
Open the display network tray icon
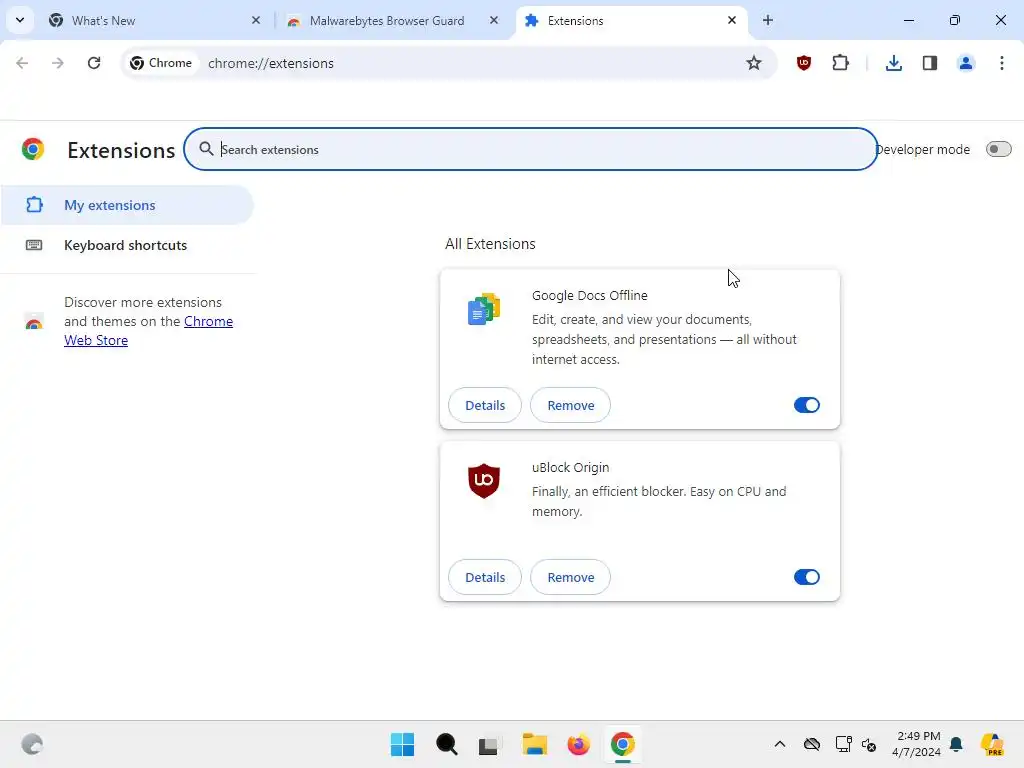[x=843, y=744]
